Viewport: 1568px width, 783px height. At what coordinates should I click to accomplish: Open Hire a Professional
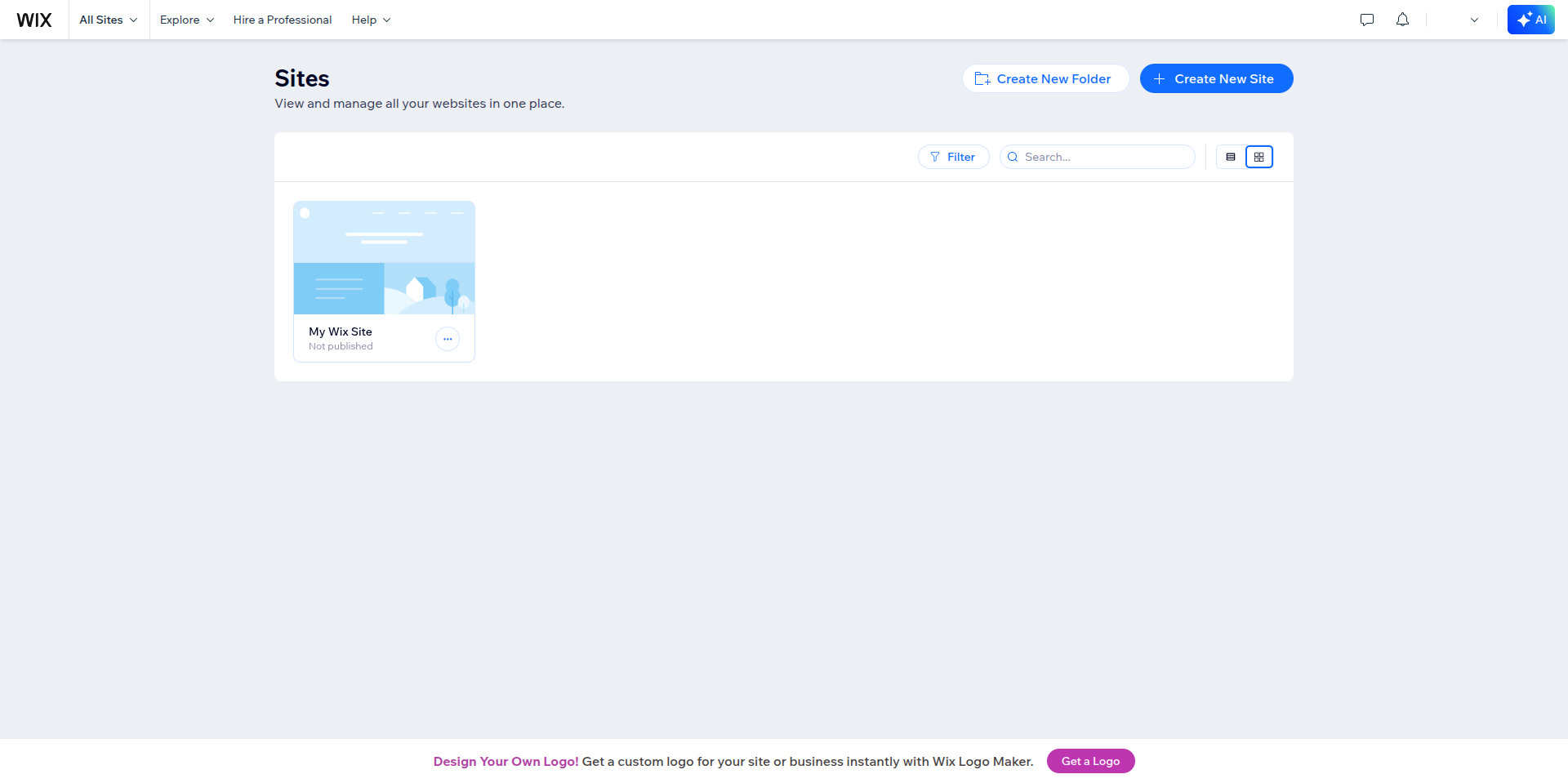[283, 20]
